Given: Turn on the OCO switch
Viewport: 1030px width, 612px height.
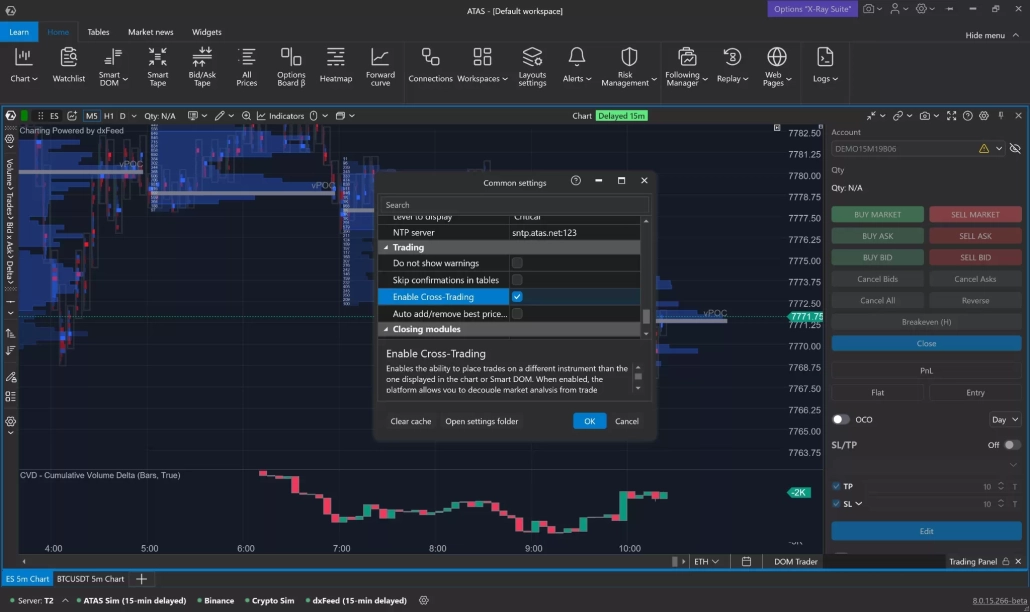Looking at the screenshot, I should pyautogui.click(x=840, y=420).
